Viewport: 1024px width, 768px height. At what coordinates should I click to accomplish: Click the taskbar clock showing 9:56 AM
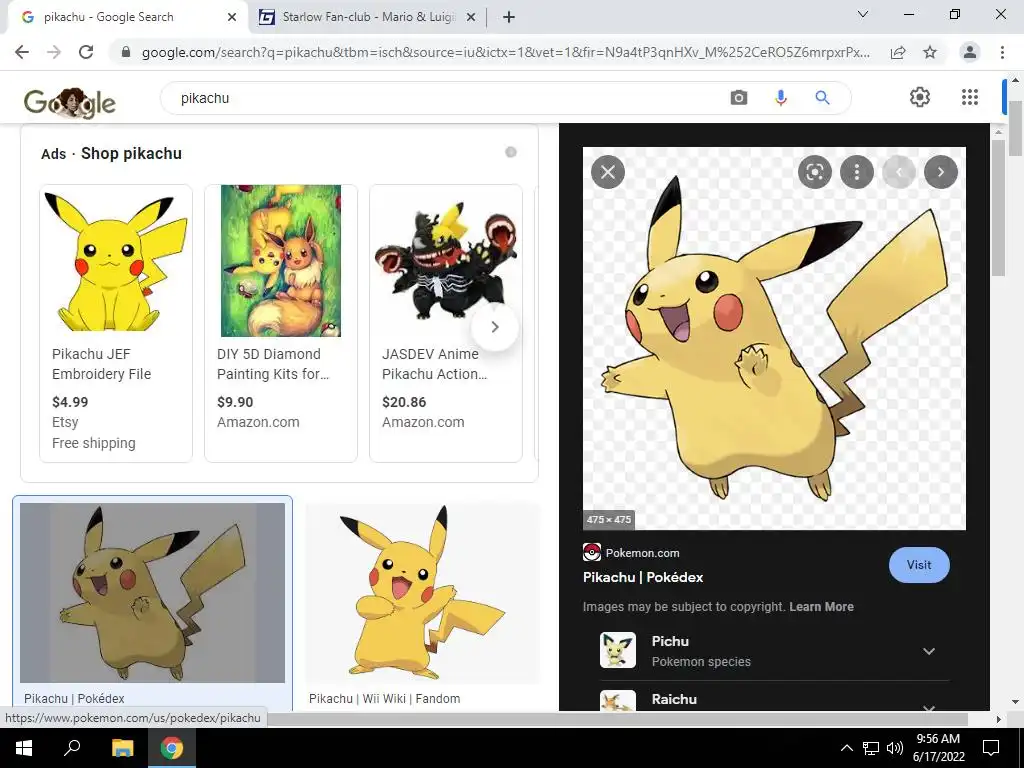938,748
